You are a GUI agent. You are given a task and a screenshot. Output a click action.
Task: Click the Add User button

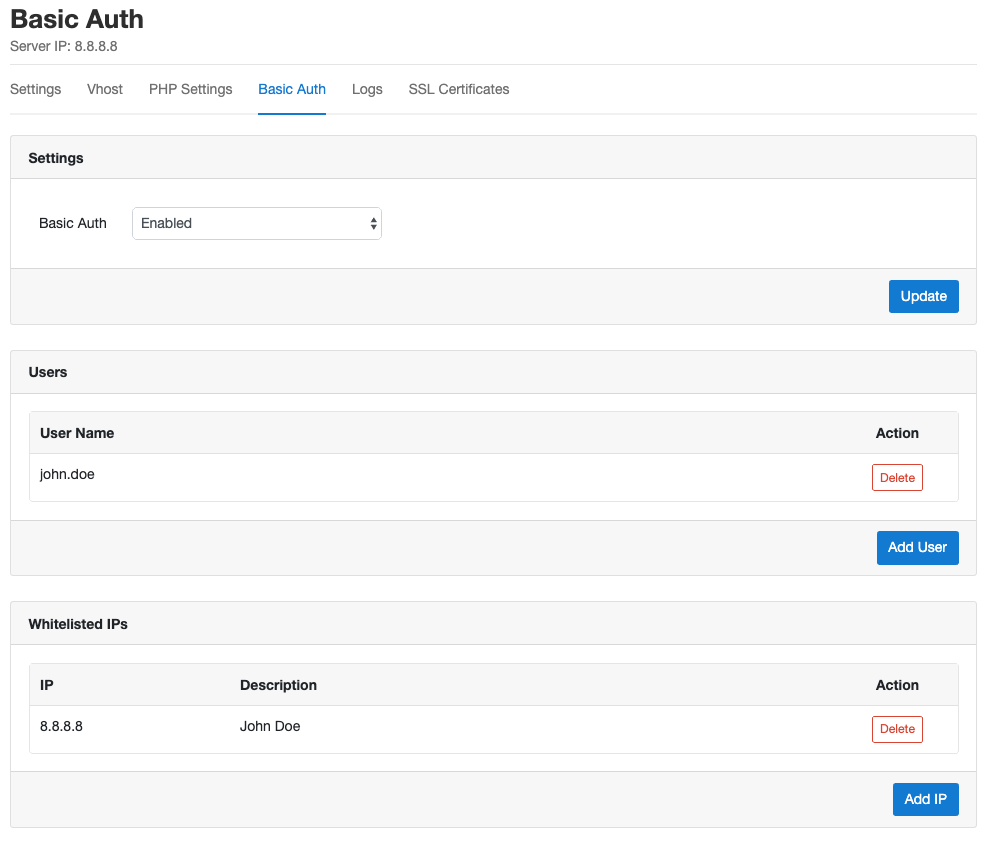(917, 547)
